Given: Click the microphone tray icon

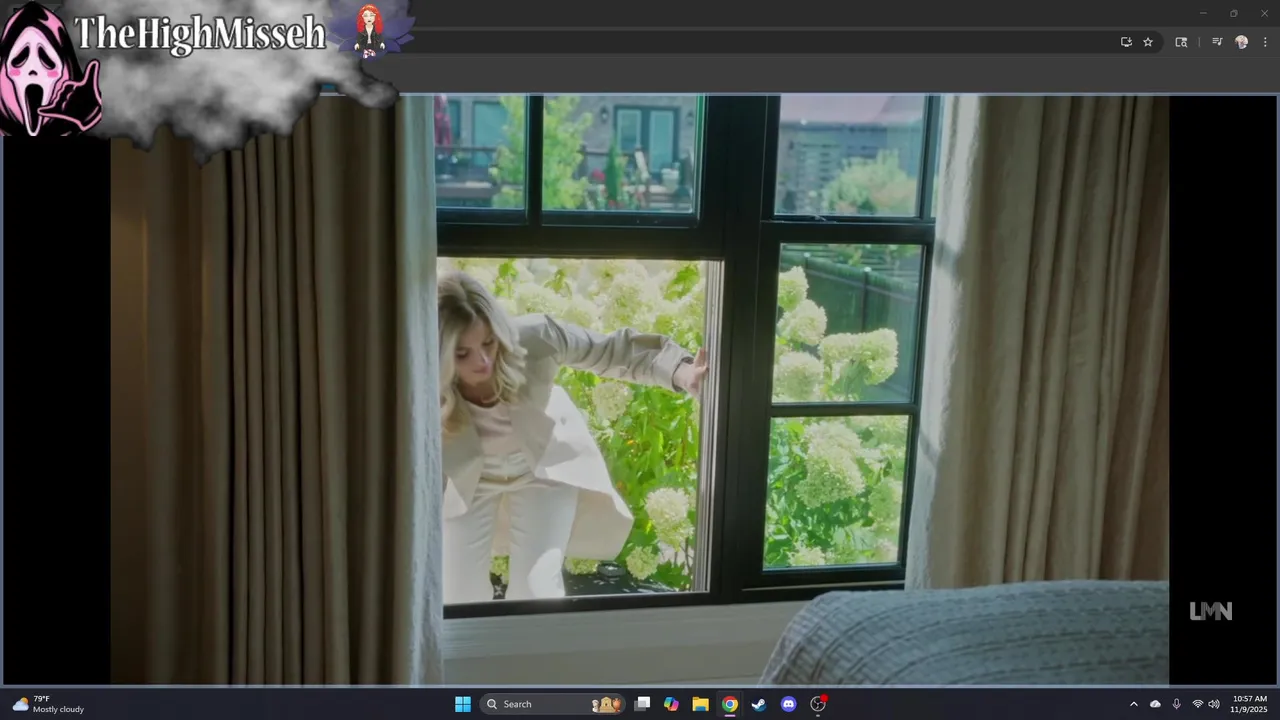Looking at the screenshot, I should [x=1176, y=704].
